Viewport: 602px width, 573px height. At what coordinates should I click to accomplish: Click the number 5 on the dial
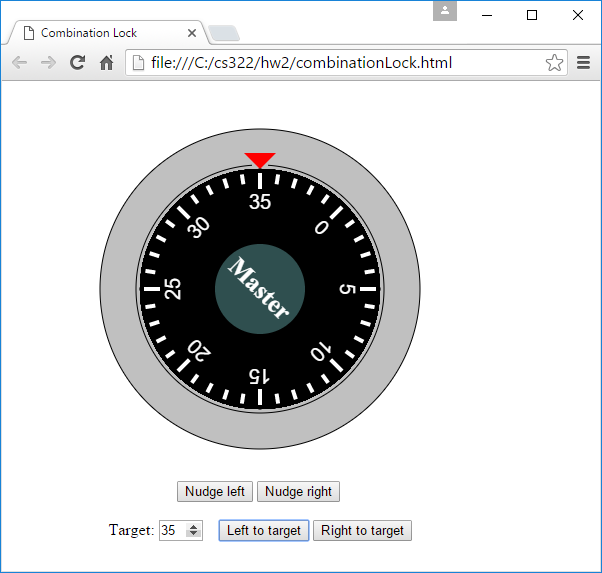click(347, 289)
